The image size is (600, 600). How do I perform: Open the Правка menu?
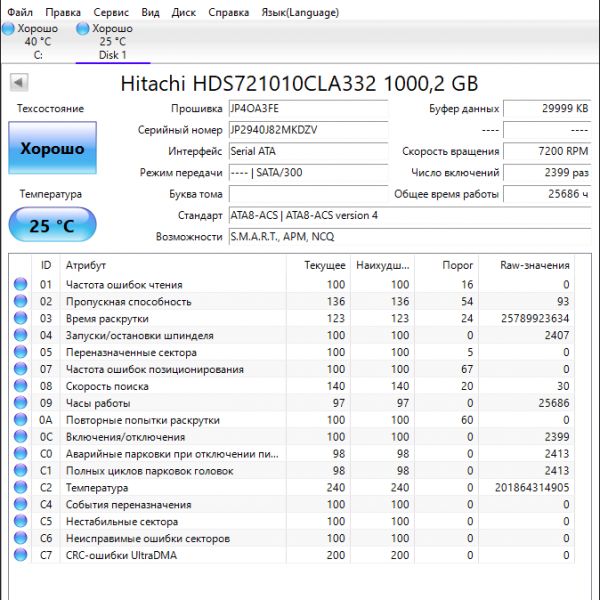coord(63,12)
